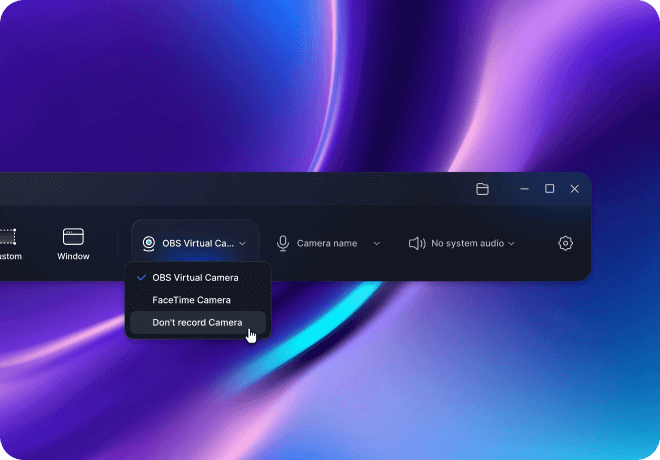Click the microphone icon
This screenshot has width=660, height=460.
[x=283, y=243]
